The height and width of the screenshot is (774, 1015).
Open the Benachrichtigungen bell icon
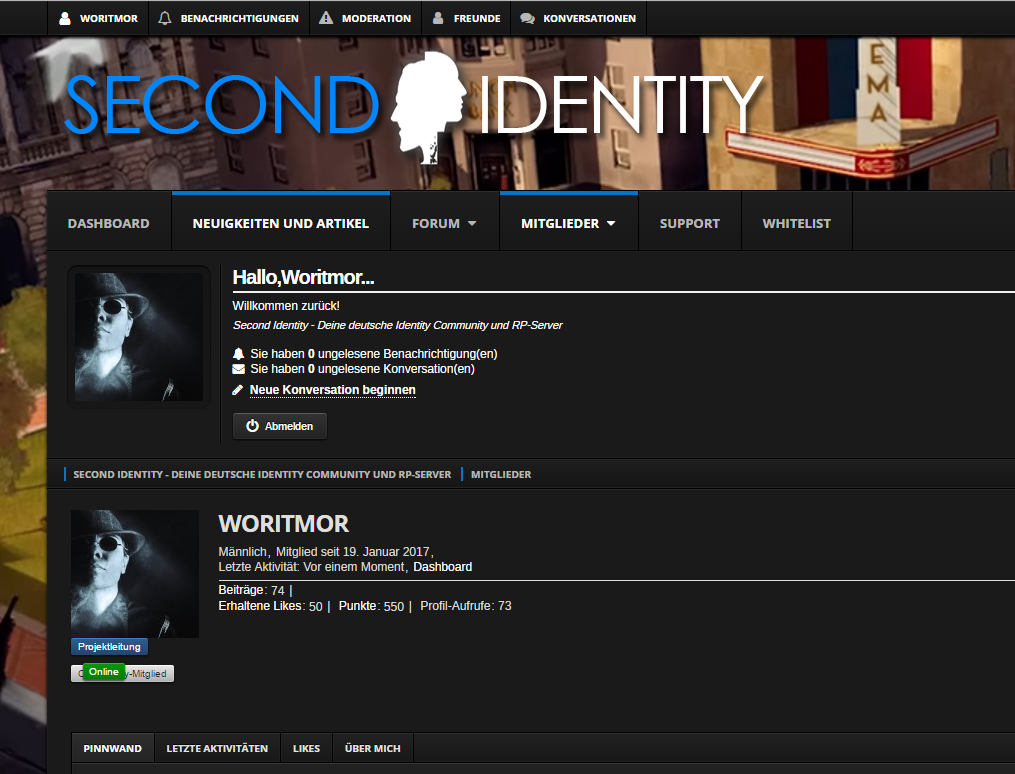point(165,18)
